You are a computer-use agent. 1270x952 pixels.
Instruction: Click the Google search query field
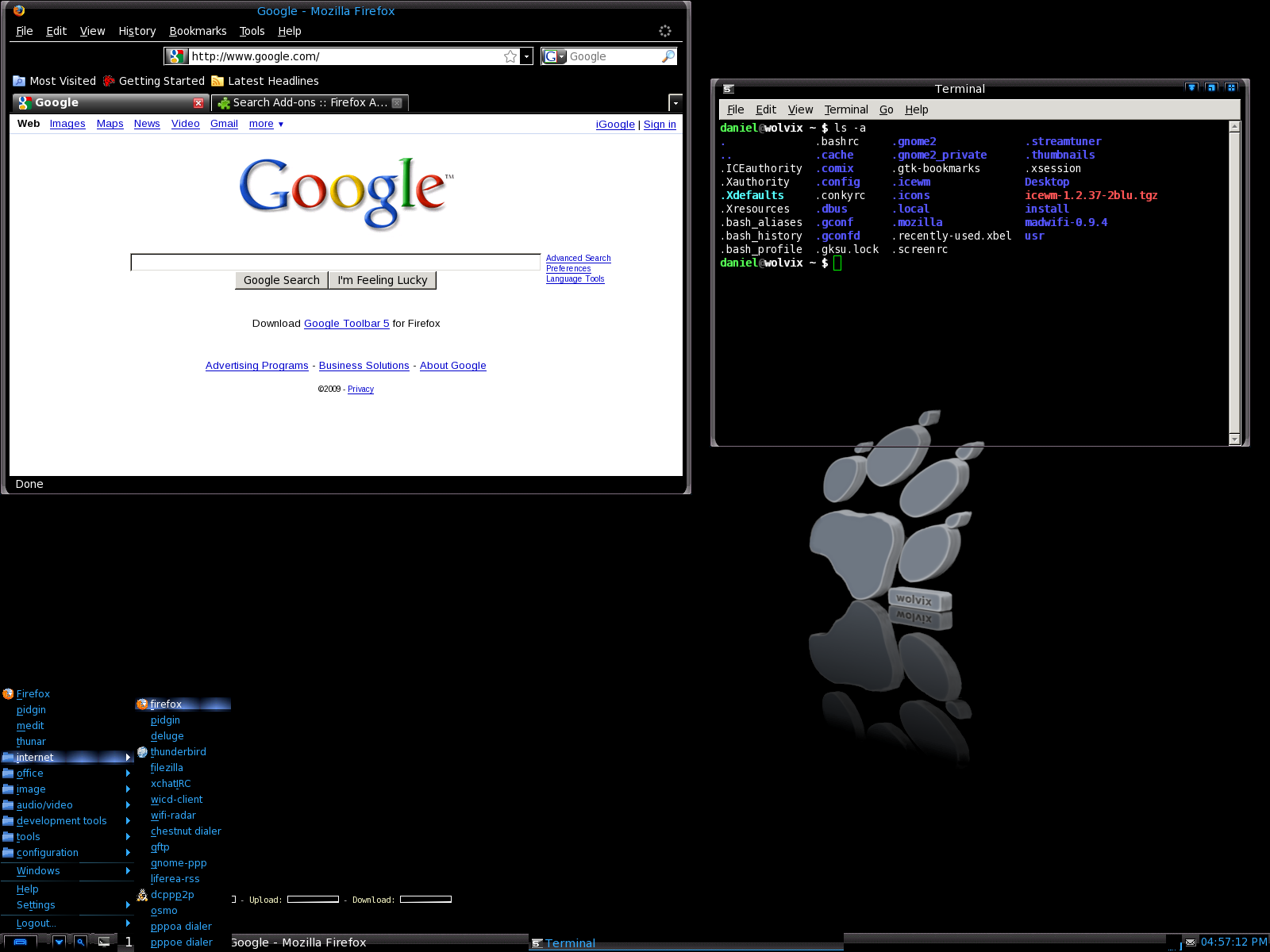(336, 262)
